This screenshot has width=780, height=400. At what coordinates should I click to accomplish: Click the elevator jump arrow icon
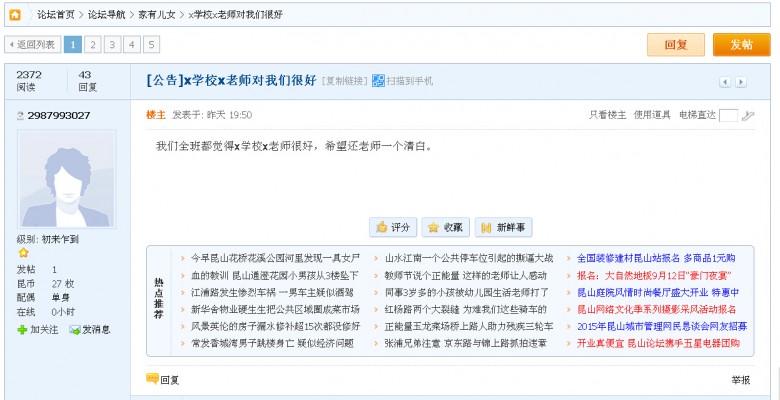(748, 116)
